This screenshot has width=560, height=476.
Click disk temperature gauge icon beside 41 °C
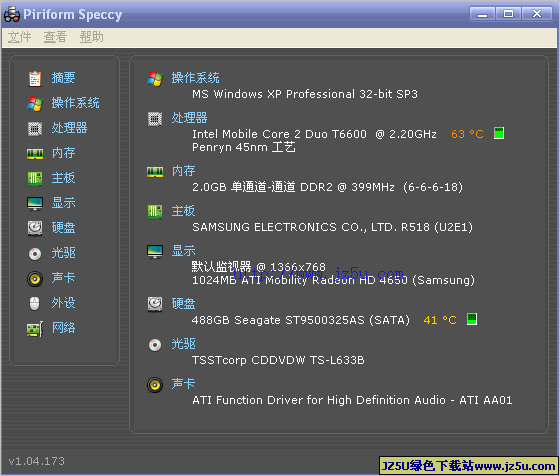pos(472,319)
